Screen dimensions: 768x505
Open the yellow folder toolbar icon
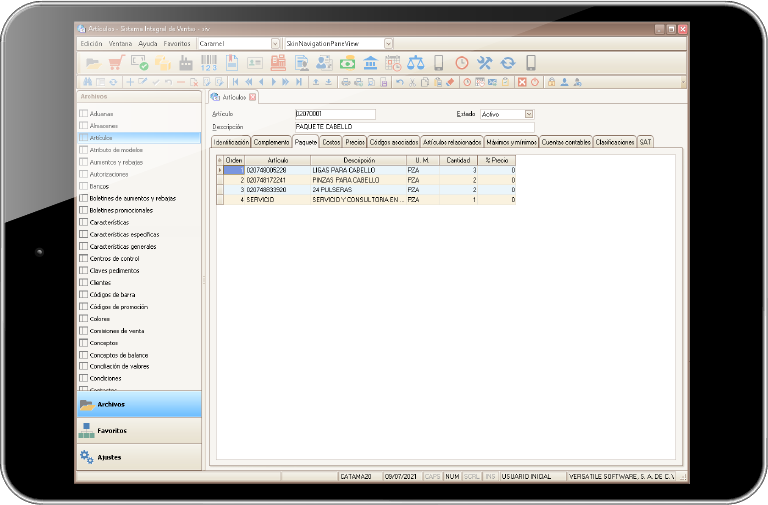(x=93, y=63)
